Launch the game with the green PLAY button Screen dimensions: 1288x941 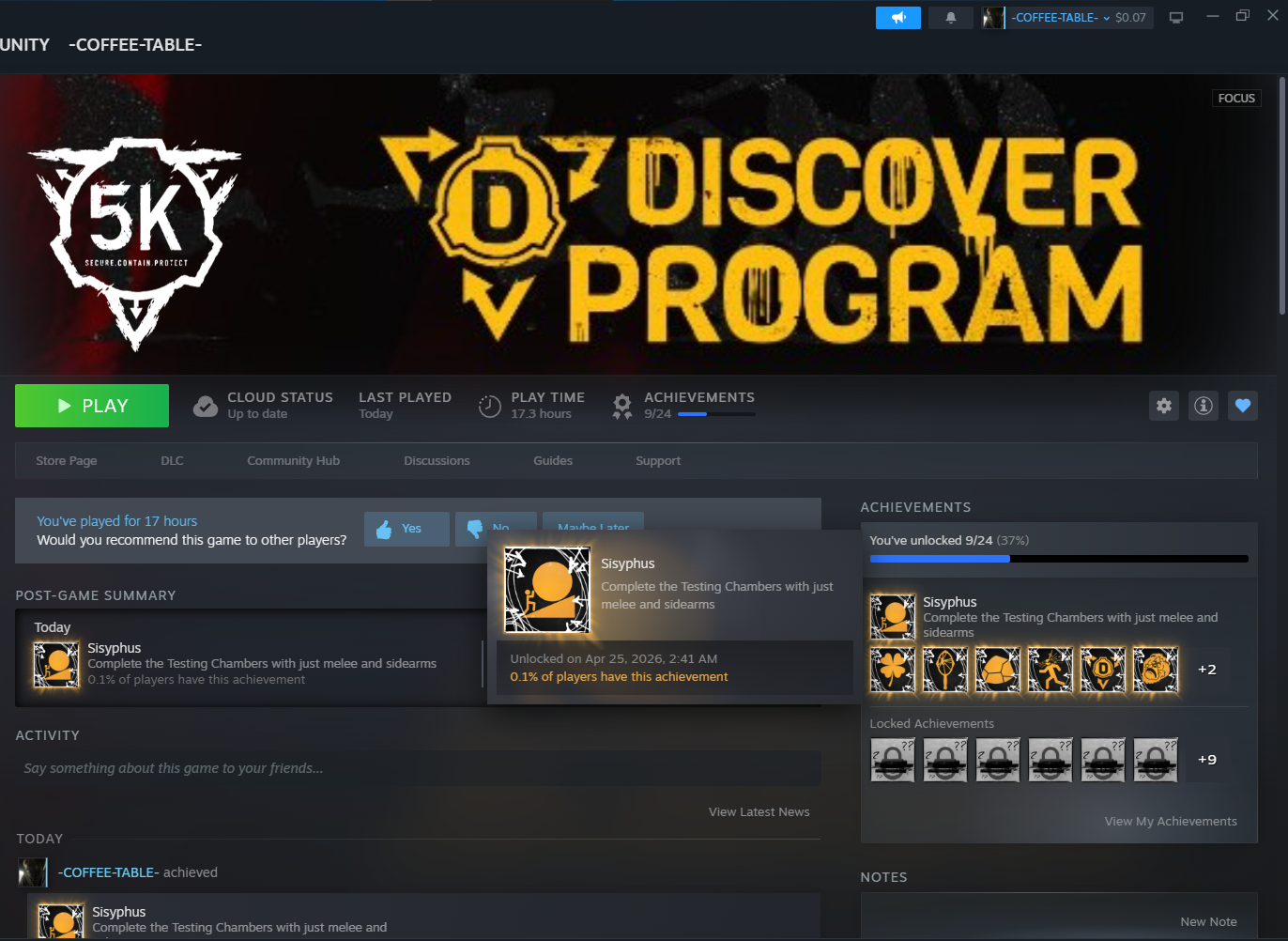click(92, 406)
